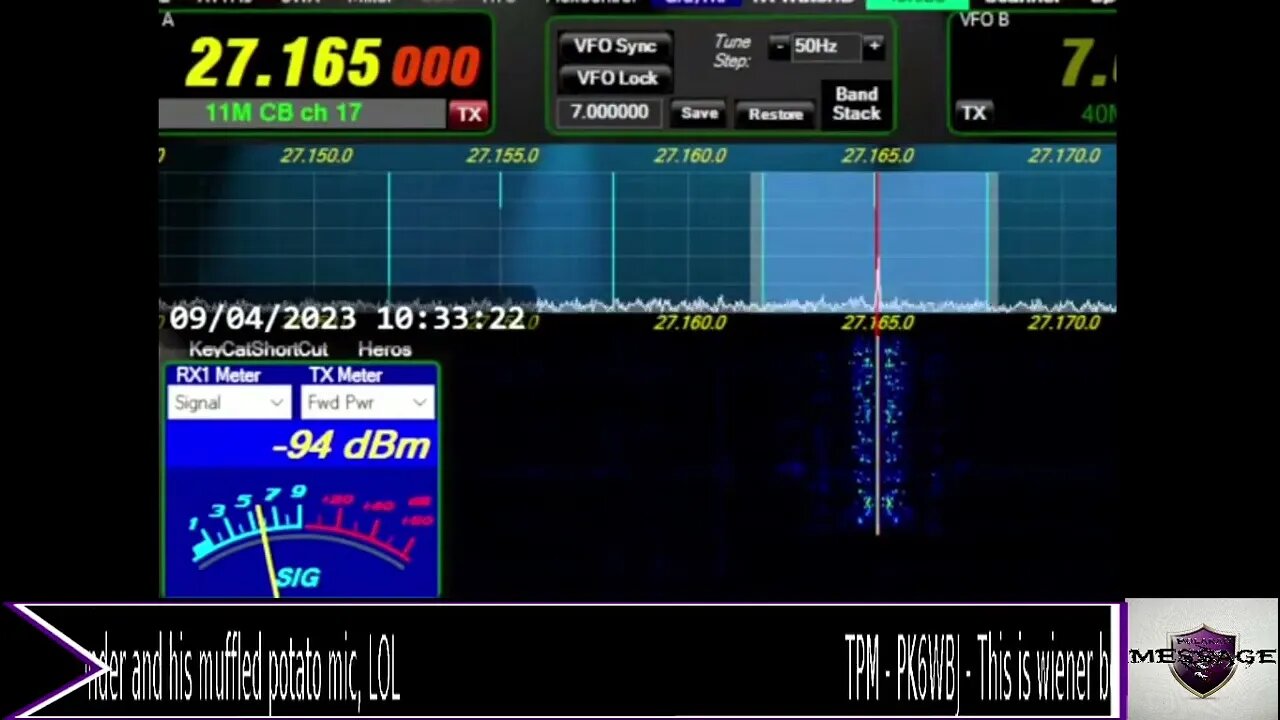Click the Message shield logo thumbnail

tap(1202, 659)
